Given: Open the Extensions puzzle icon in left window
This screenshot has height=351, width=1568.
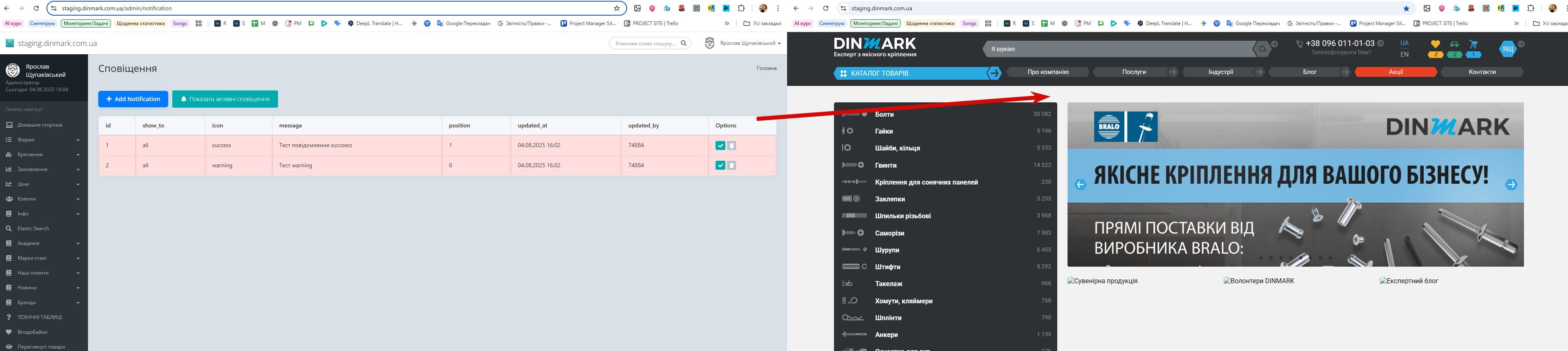Looking at the screenshot, I should (x=741, y=9).
